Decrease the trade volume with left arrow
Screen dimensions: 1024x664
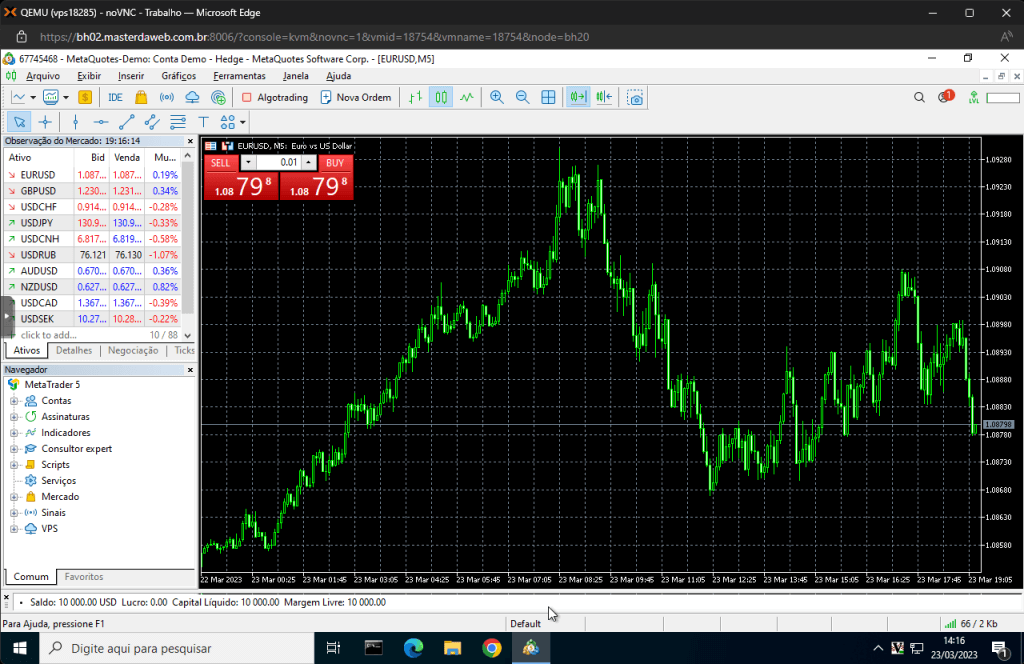(x=248, y=163)
